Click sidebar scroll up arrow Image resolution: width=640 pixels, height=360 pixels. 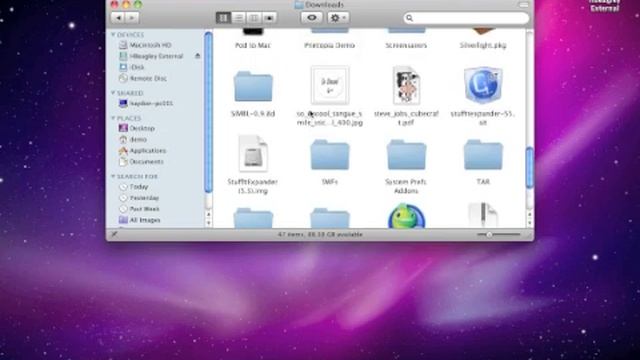208,214
